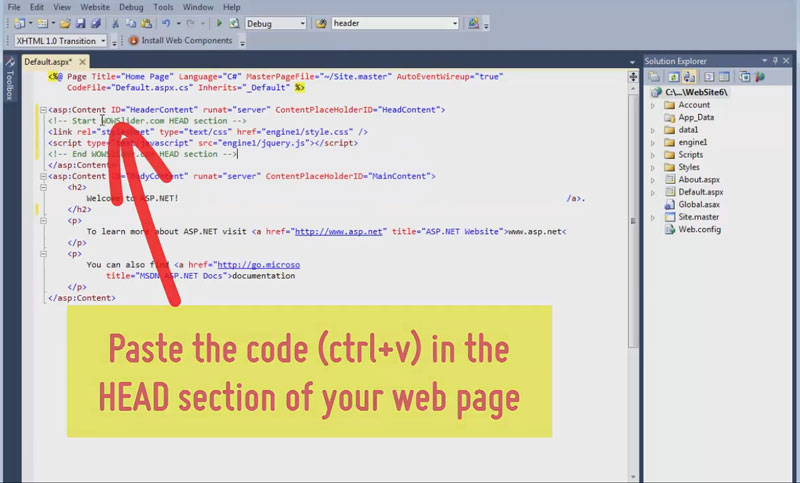Expand the engine1 folder

point(653,143)
